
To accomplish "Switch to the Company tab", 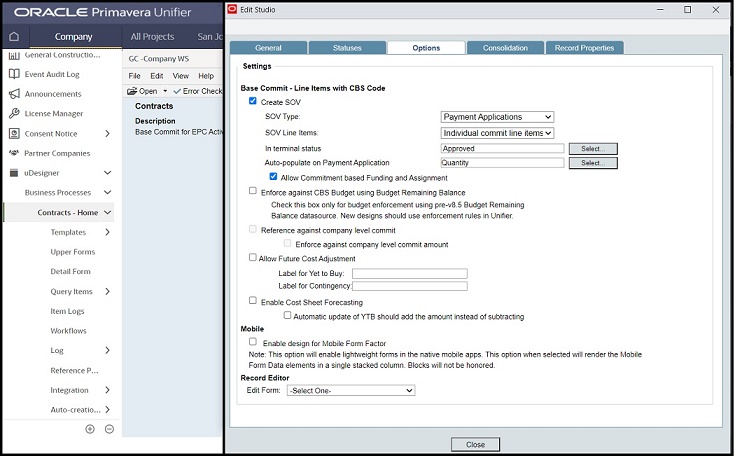I will (73, 37).
